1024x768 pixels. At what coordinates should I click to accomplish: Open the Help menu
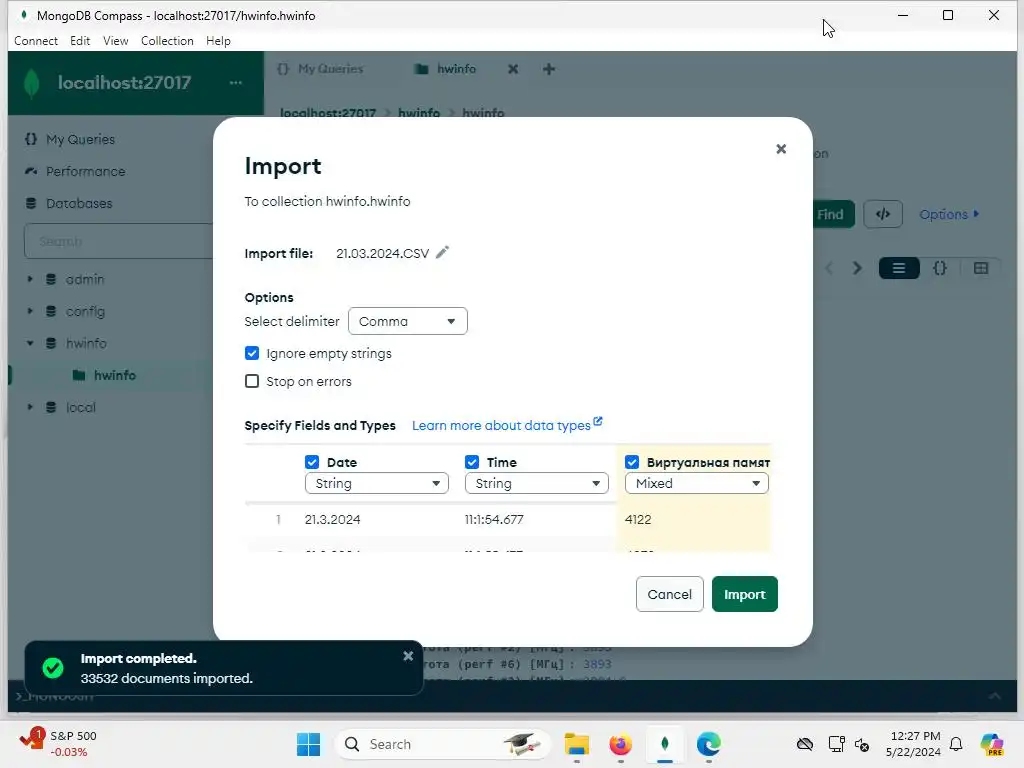tap(218, 40)
